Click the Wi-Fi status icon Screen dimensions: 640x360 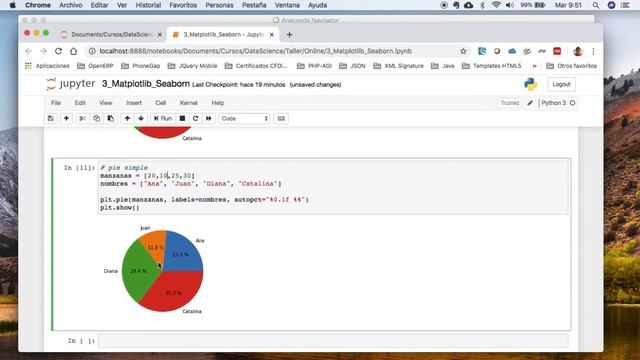pos(496,5)
